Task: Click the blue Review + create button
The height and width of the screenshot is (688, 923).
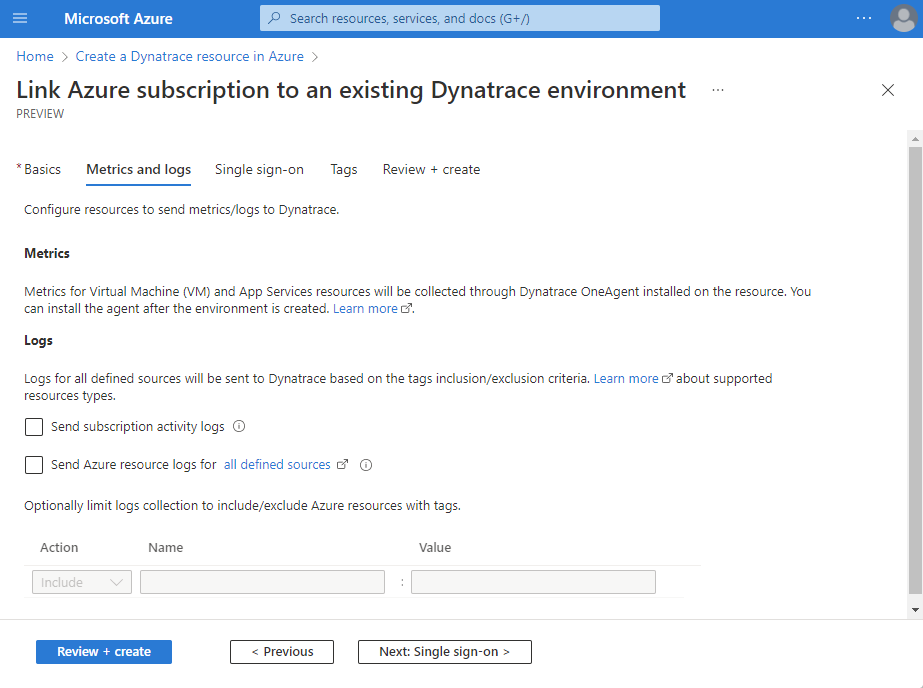Action: 104,652
